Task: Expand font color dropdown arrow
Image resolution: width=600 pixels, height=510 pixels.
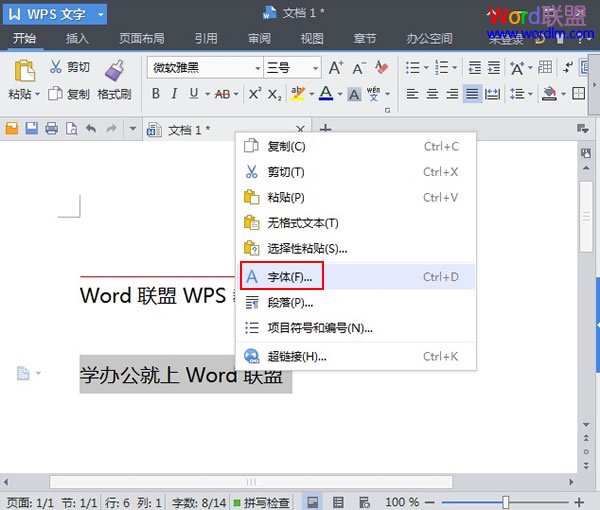Action: coord(340,94)
